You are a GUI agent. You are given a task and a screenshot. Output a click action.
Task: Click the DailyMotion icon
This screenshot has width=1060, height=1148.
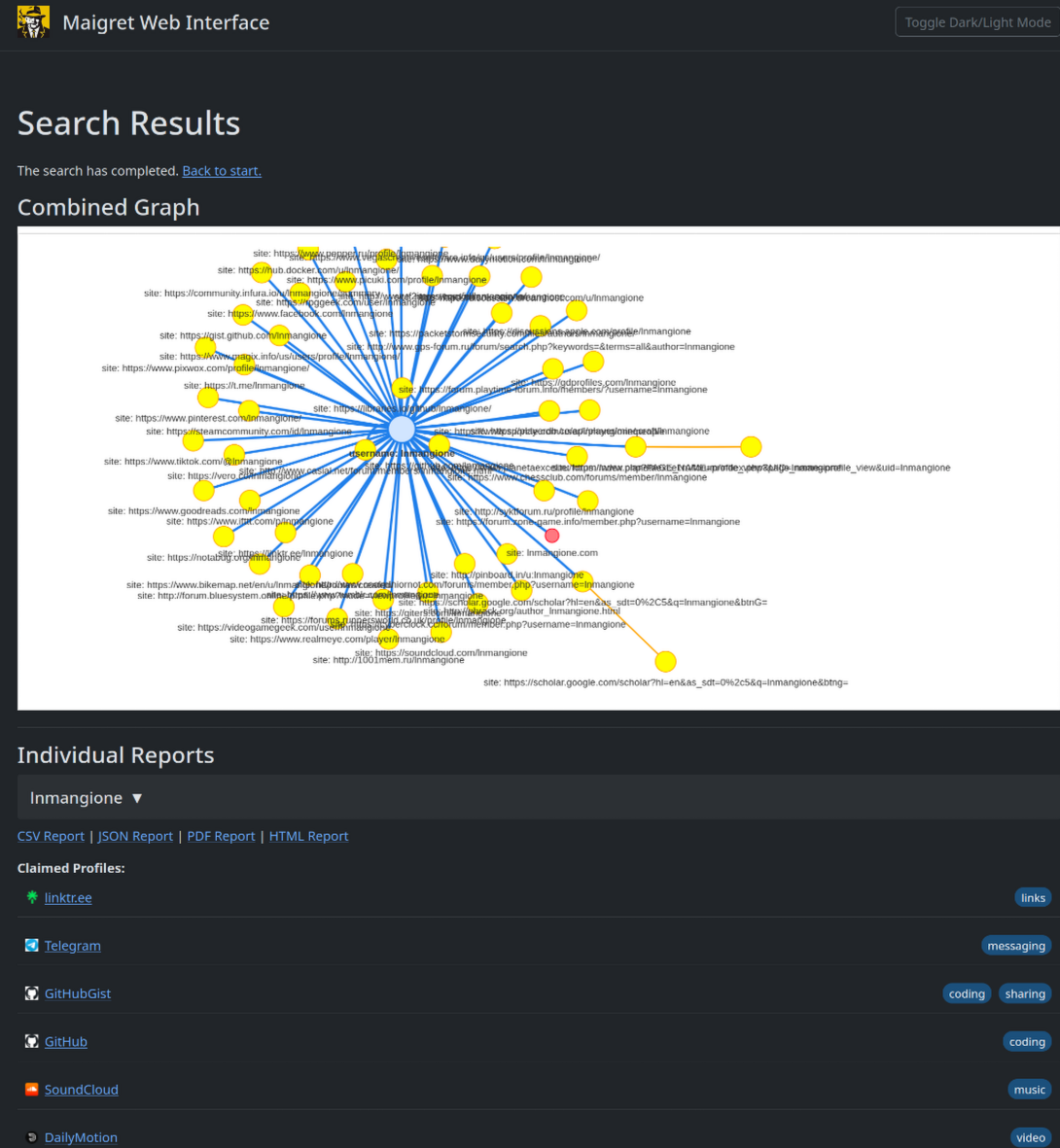pyautogui.click(x=31, y=1136)
